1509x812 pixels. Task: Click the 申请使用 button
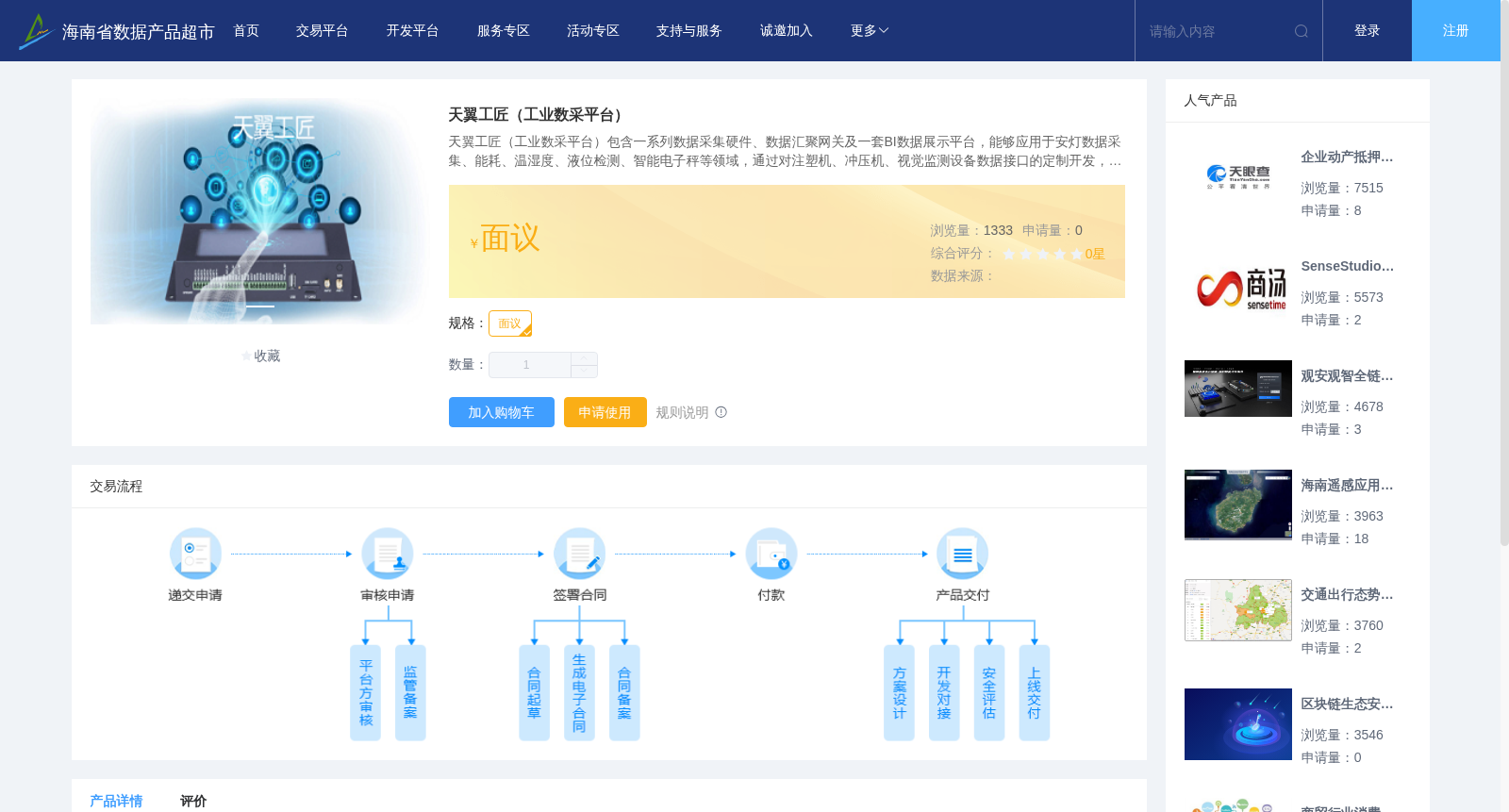605,412
